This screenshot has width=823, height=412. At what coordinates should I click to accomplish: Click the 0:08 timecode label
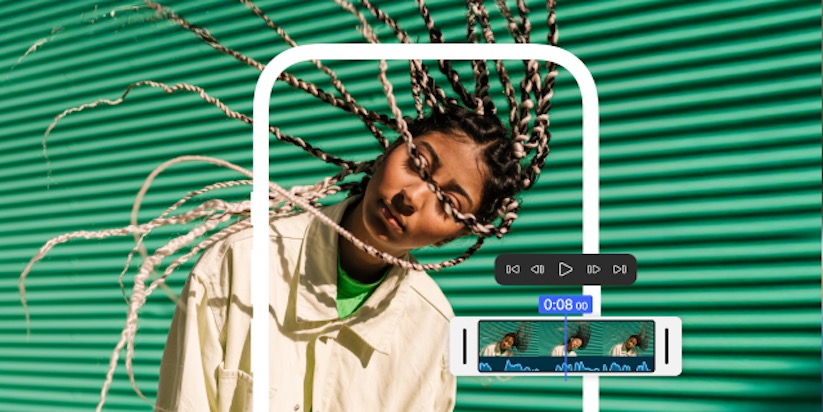coord(565,304)
